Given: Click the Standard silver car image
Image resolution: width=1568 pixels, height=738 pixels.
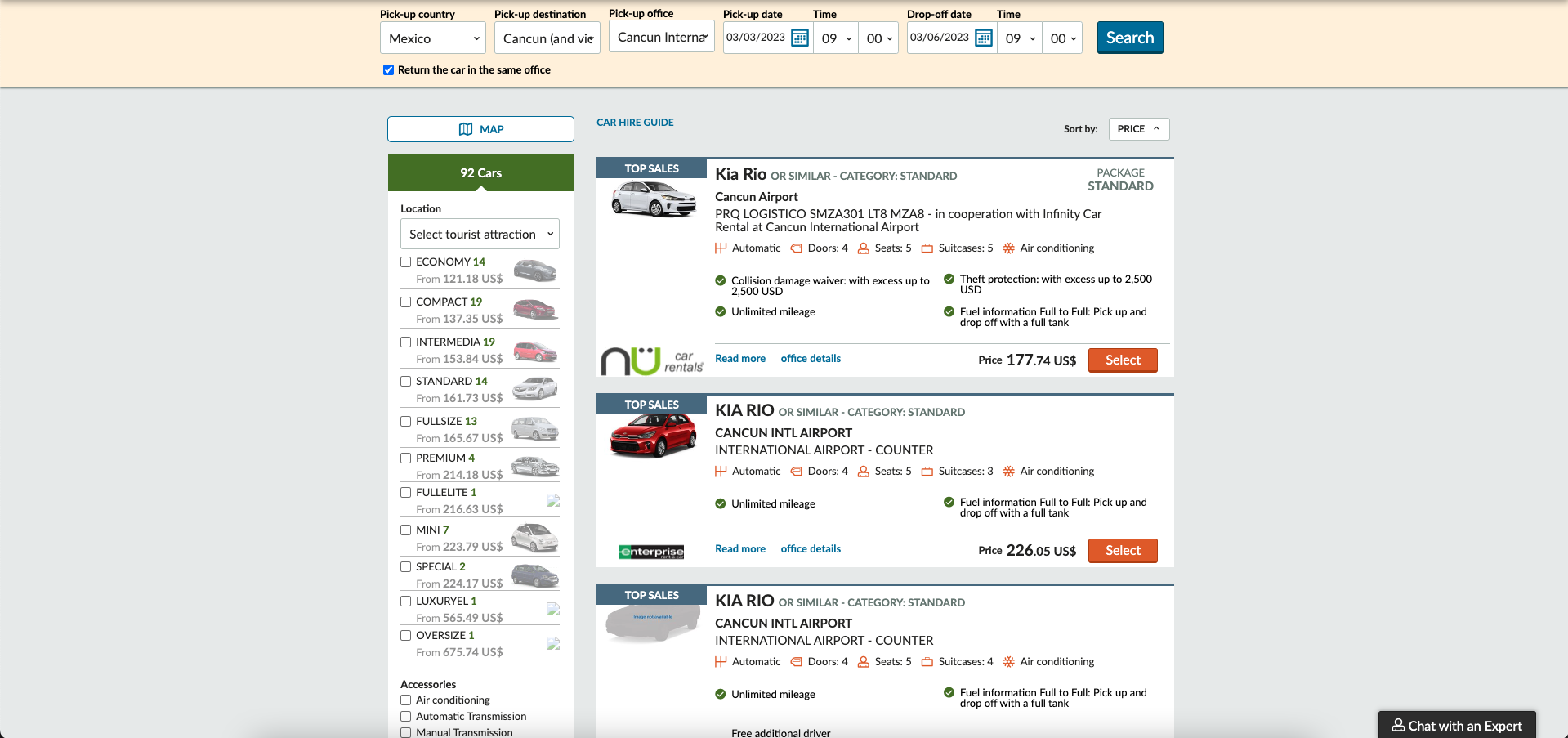Looking at the screenshot, I should point(535,389).
